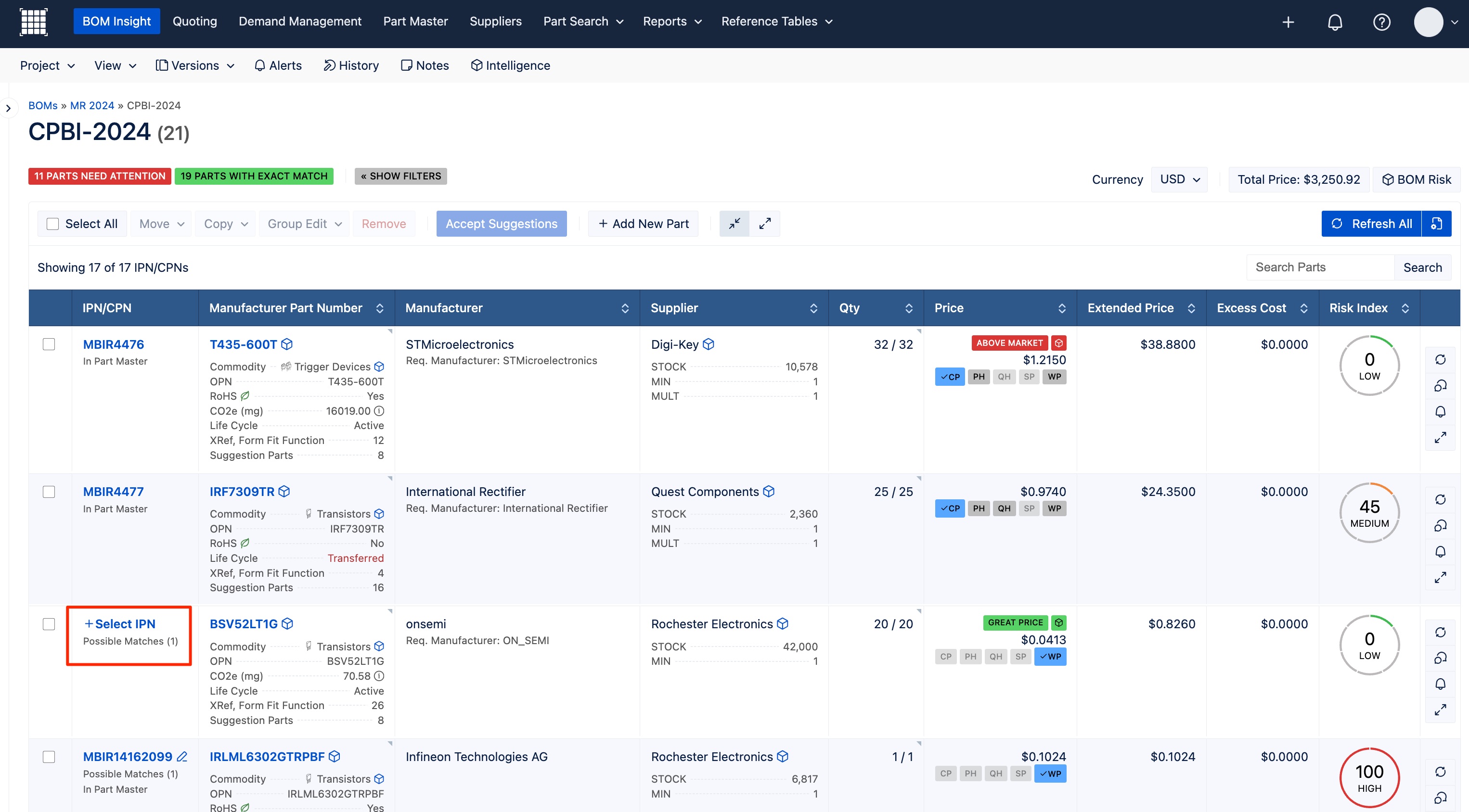Open the app grid logo icon
The width and height of the screenshot is (1469, 812).
pyautogui.click(x=34, y=22)
